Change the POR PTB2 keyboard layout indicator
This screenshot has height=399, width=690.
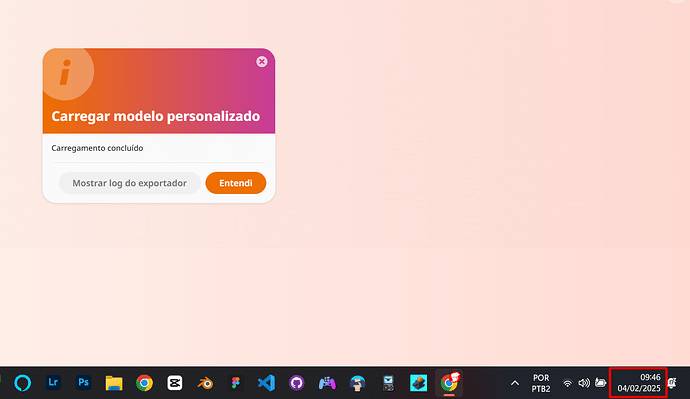(541, 383)
